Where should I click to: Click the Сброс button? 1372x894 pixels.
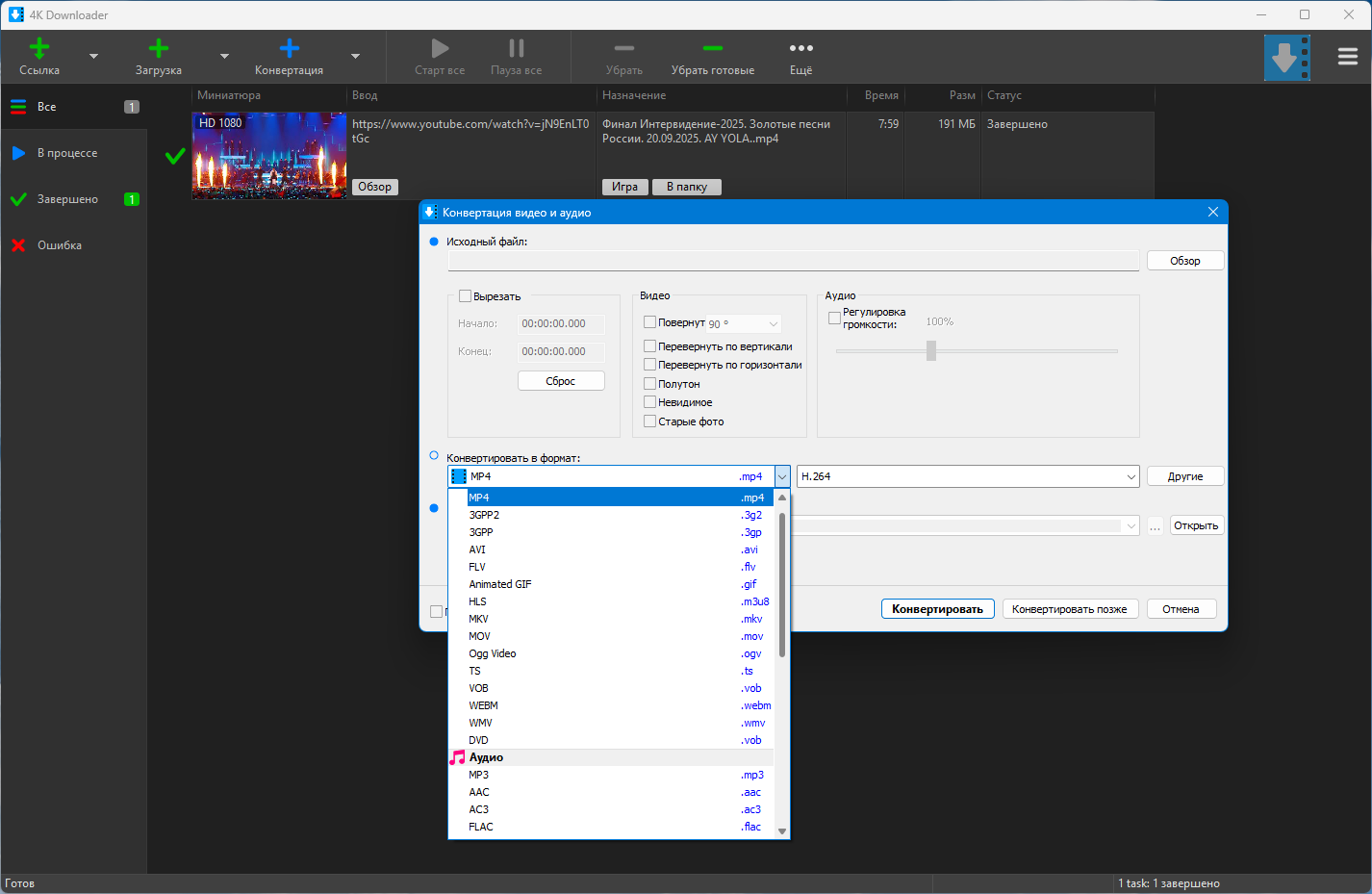pos(561,381)
